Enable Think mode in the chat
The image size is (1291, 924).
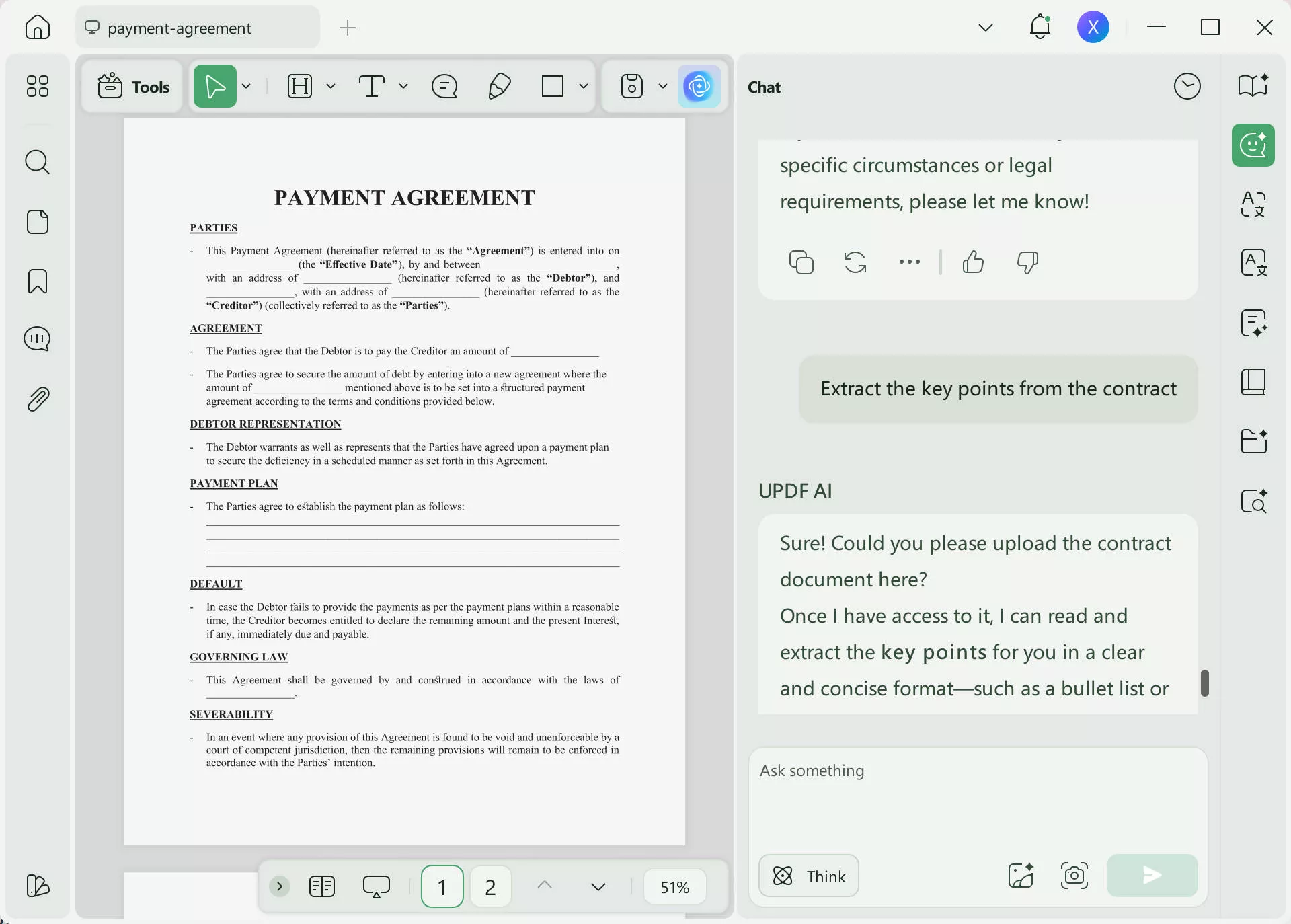pos(808,876)
